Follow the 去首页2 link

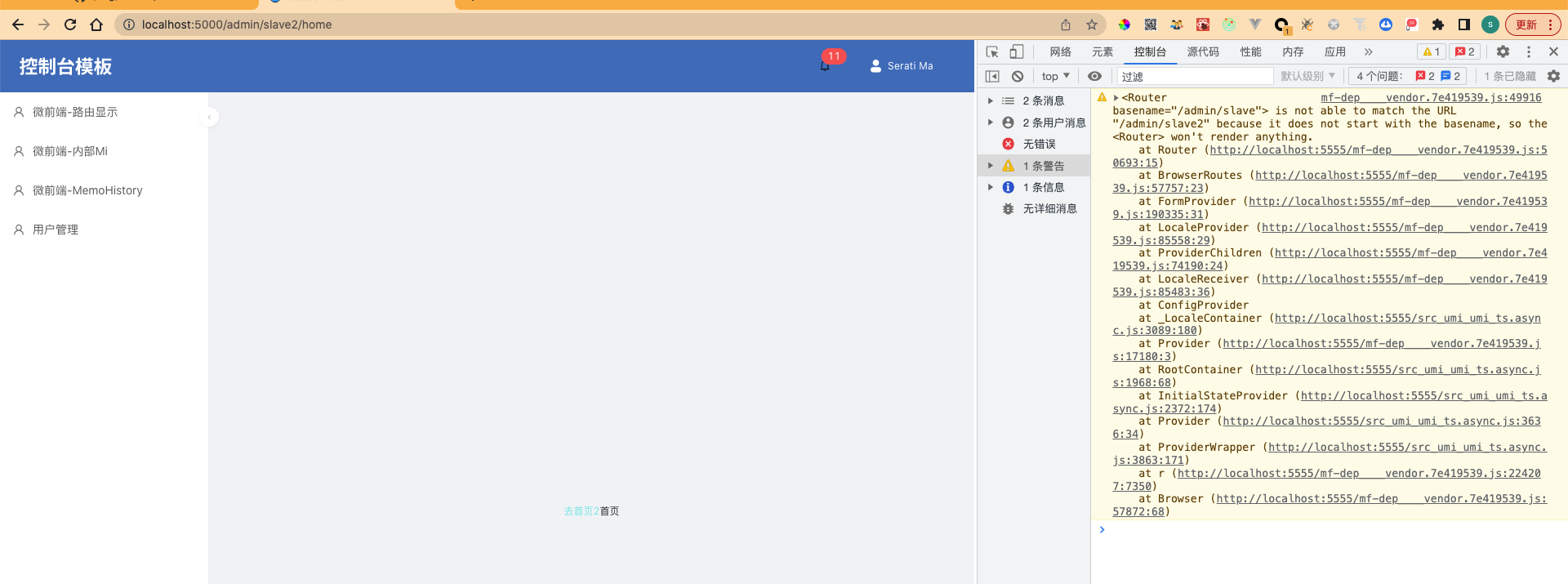point(581,511)
